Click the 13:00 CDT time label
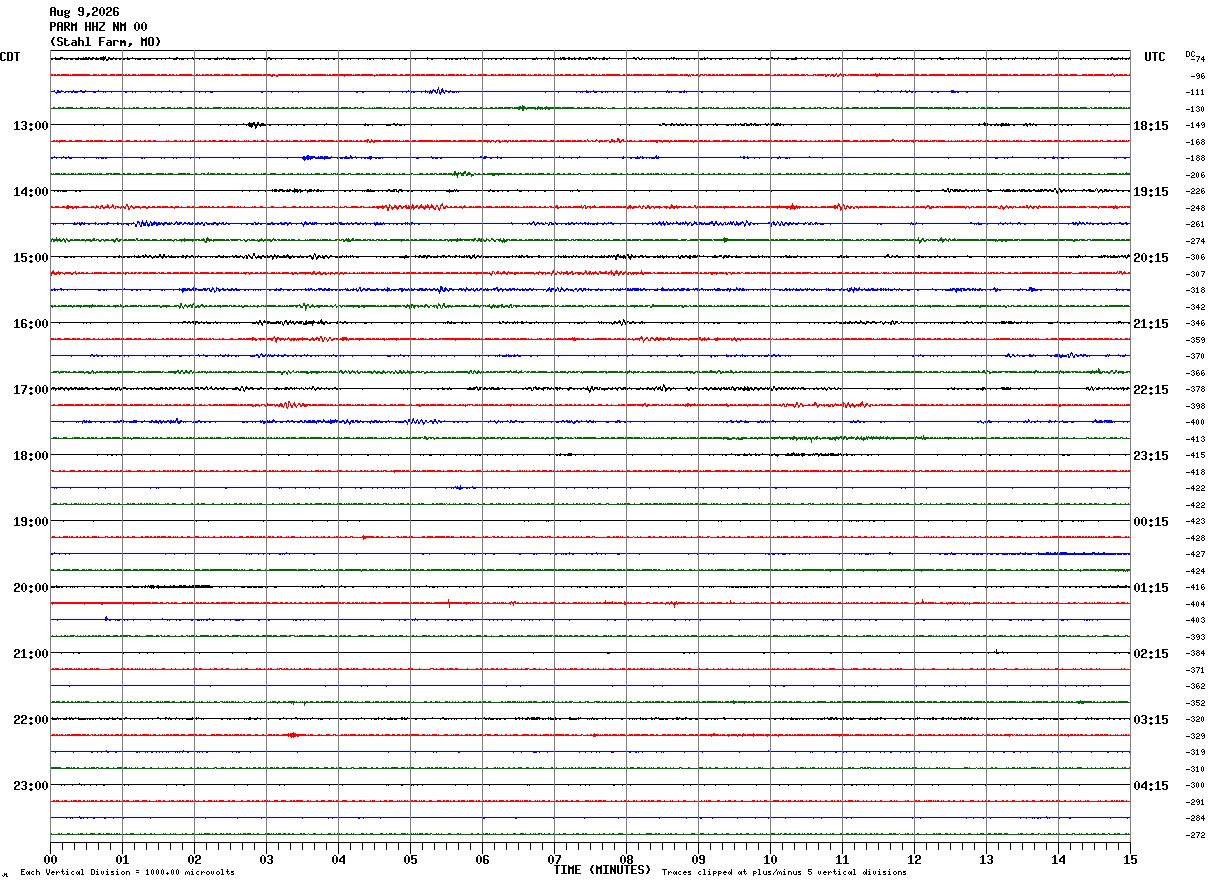 (31, 126)
